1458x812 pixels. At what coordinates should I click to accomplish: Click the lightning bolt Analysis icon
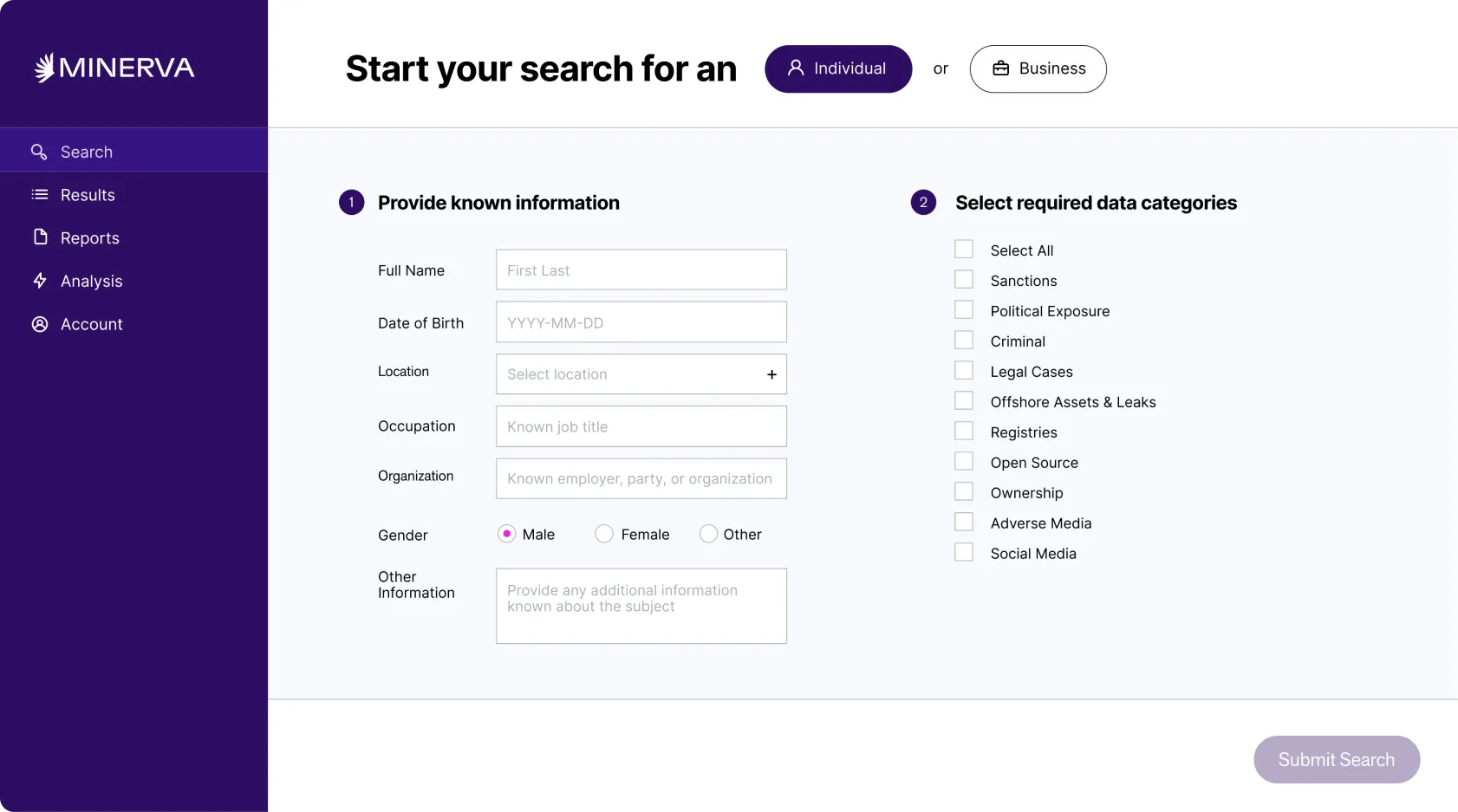point(40,281)
